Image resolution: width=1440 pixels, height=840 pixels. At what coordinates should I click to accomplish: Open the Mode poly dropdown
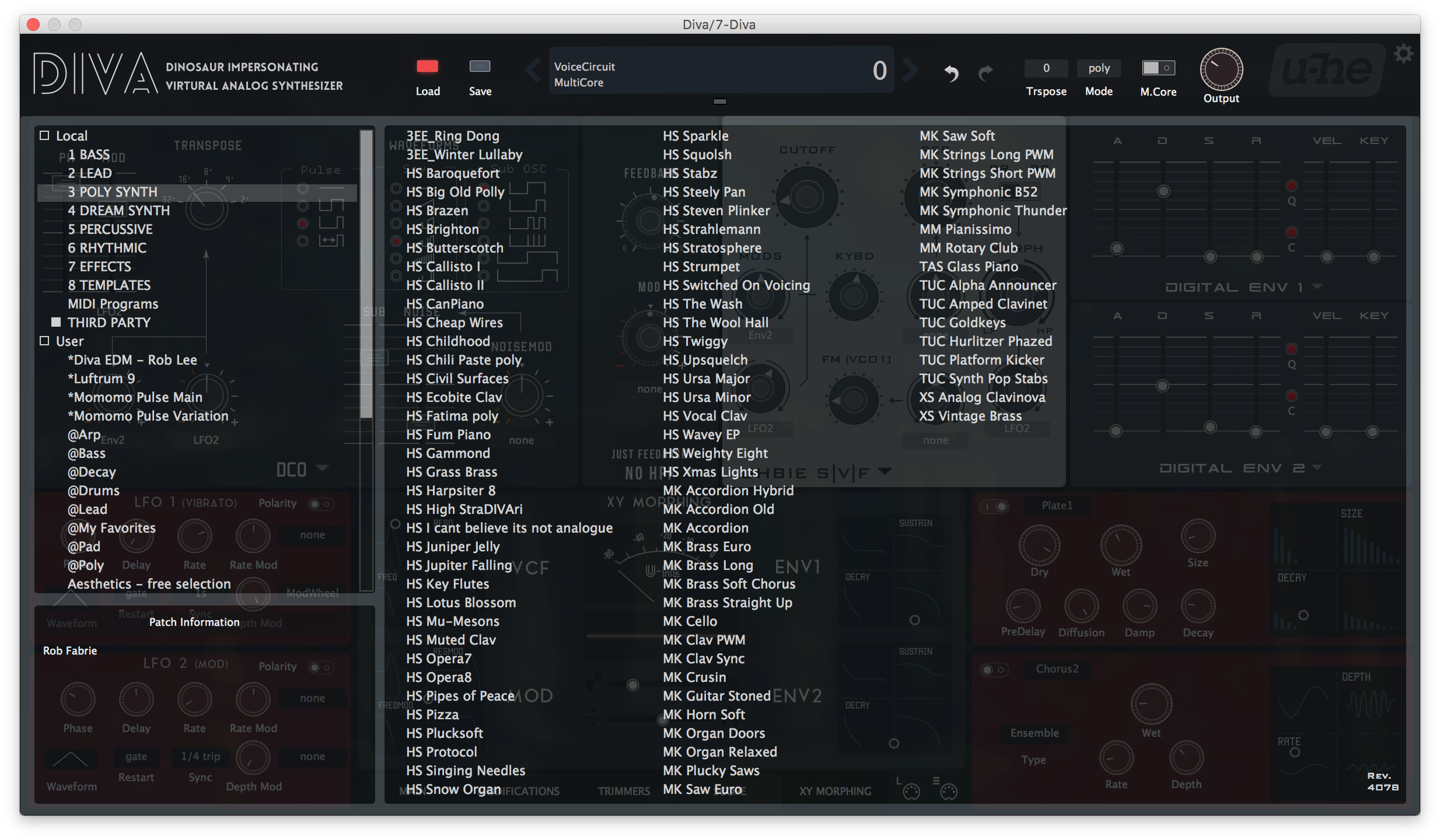click(1099, 68)
